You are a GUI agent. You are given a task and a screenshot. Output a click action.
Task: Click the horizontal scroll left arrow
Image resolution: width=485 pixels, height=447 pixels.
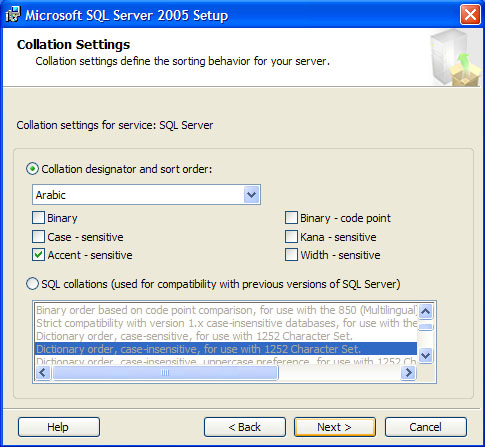[43, 372]
